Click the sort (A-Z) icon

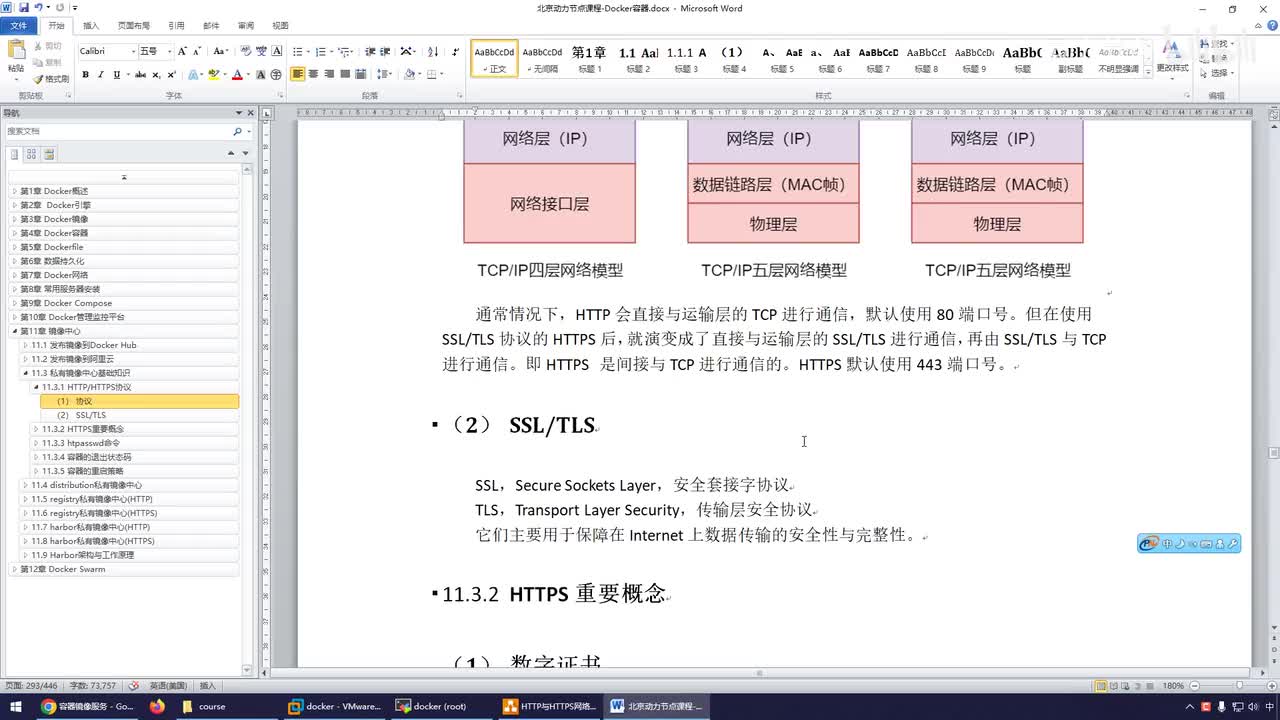coord(433,51)
